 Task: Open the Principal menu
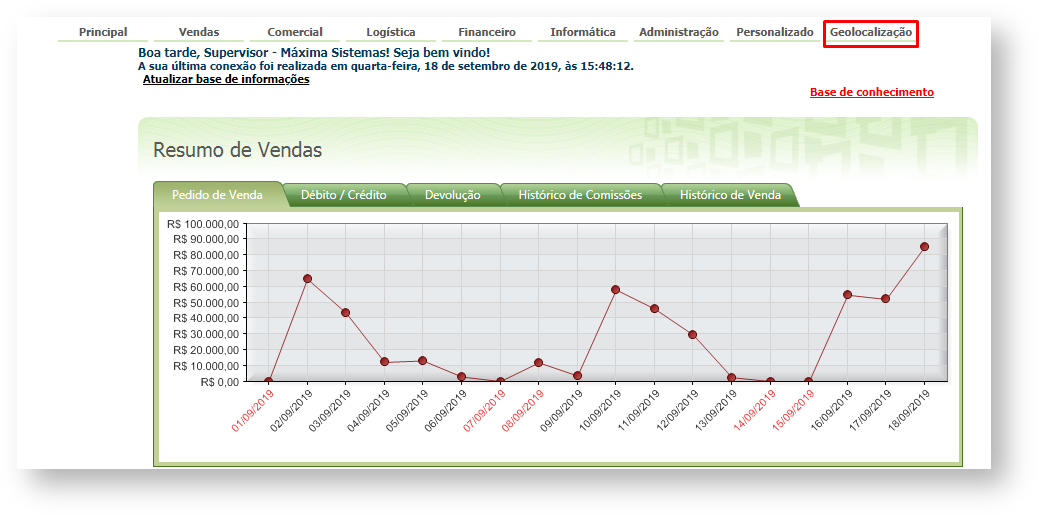tap(103, 33)
